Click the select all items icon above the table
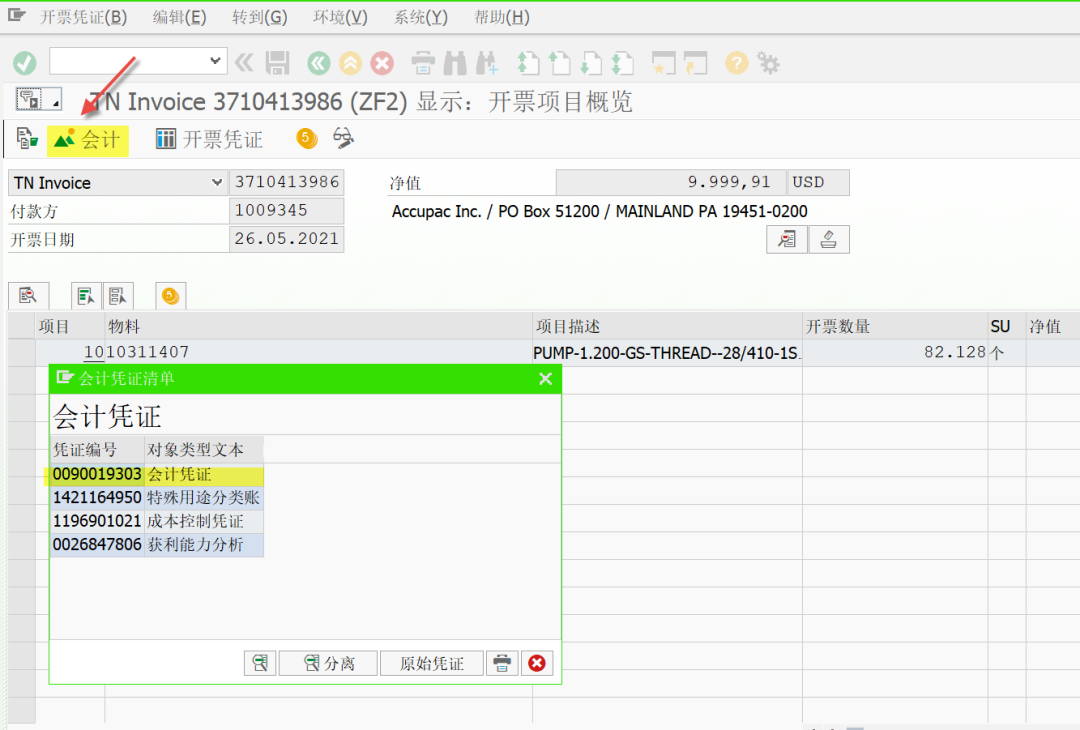The width and height of the screenshot is (1080, 730). 86,296
